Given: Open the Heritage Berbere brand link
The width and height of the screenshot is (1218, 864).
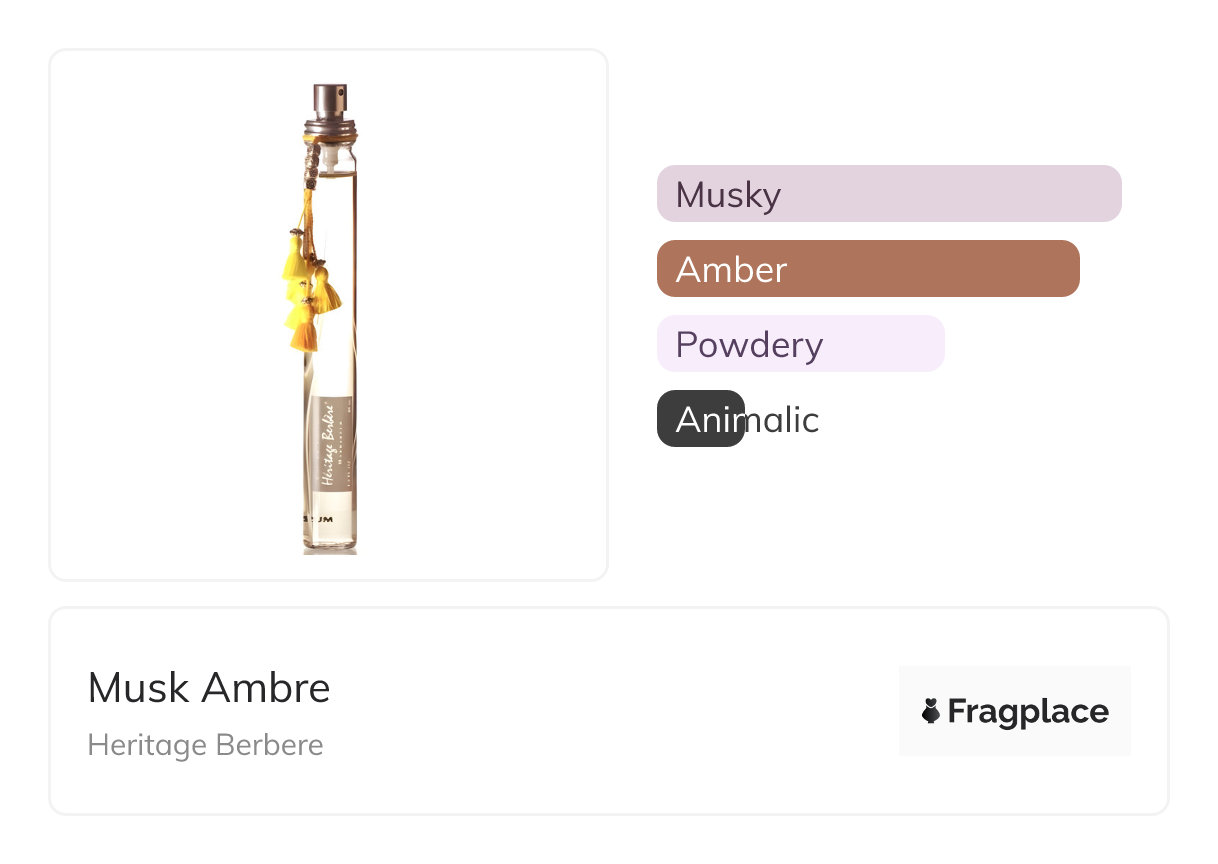Looking at the screenshot, I should [205, 746].
